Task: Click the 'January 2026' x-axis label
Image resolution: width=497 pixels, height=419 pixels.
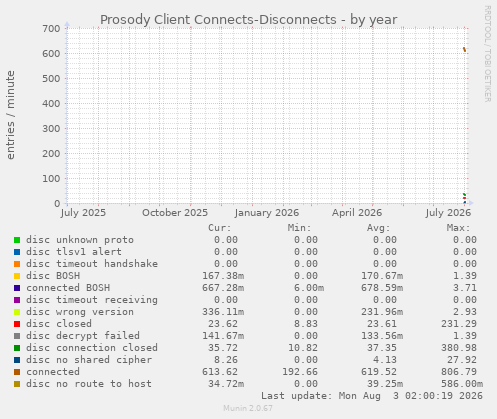Action: 267,213
